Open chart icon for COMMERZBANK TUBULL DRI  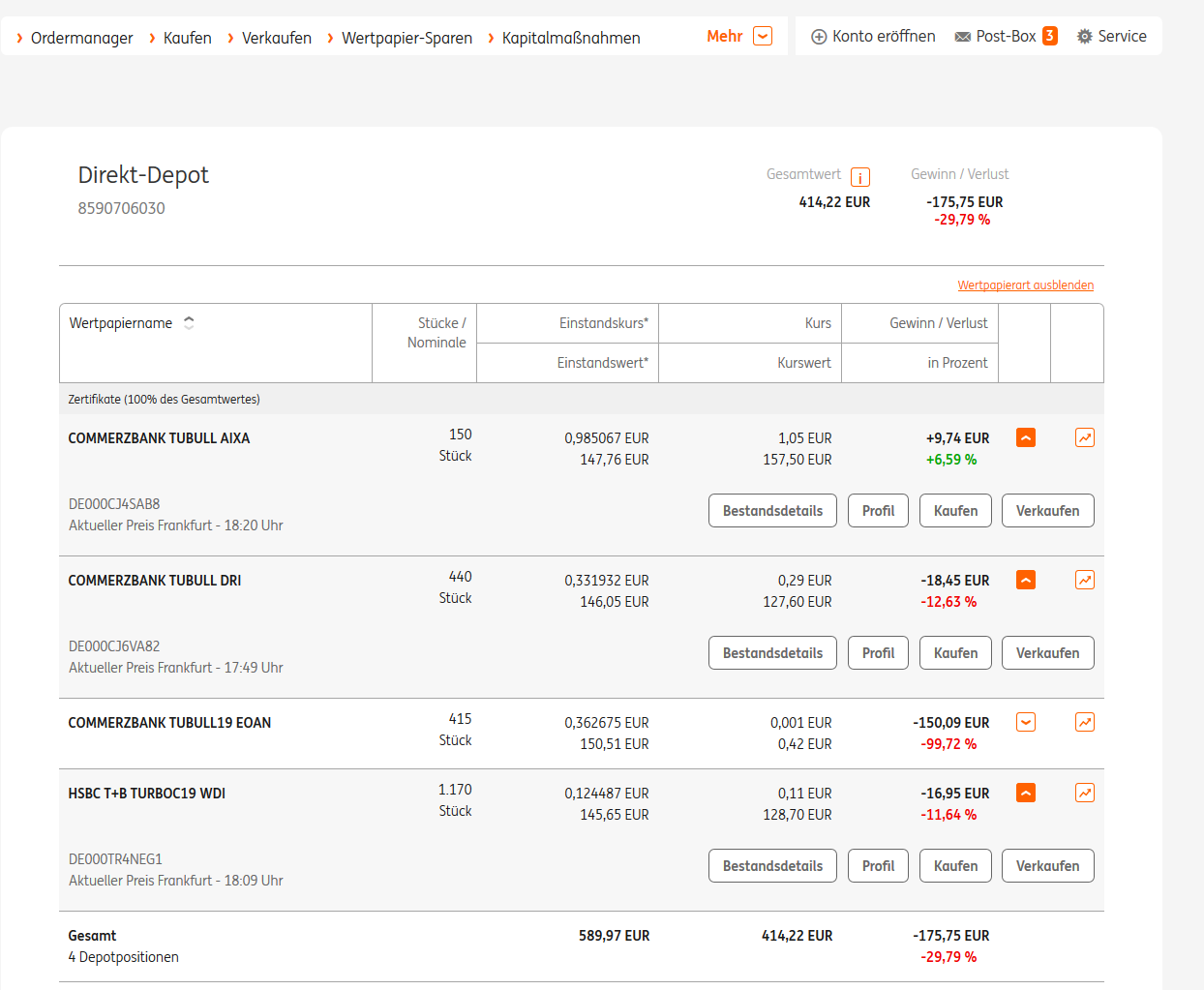point(1084,581)
